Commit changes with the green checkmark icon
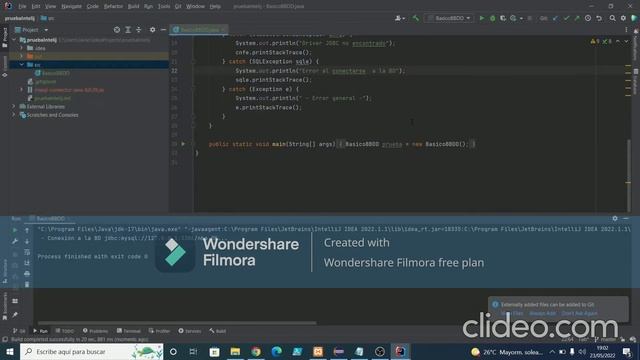Image resolution: width=640 pixels, height=360 pixels. coord(566,18)
